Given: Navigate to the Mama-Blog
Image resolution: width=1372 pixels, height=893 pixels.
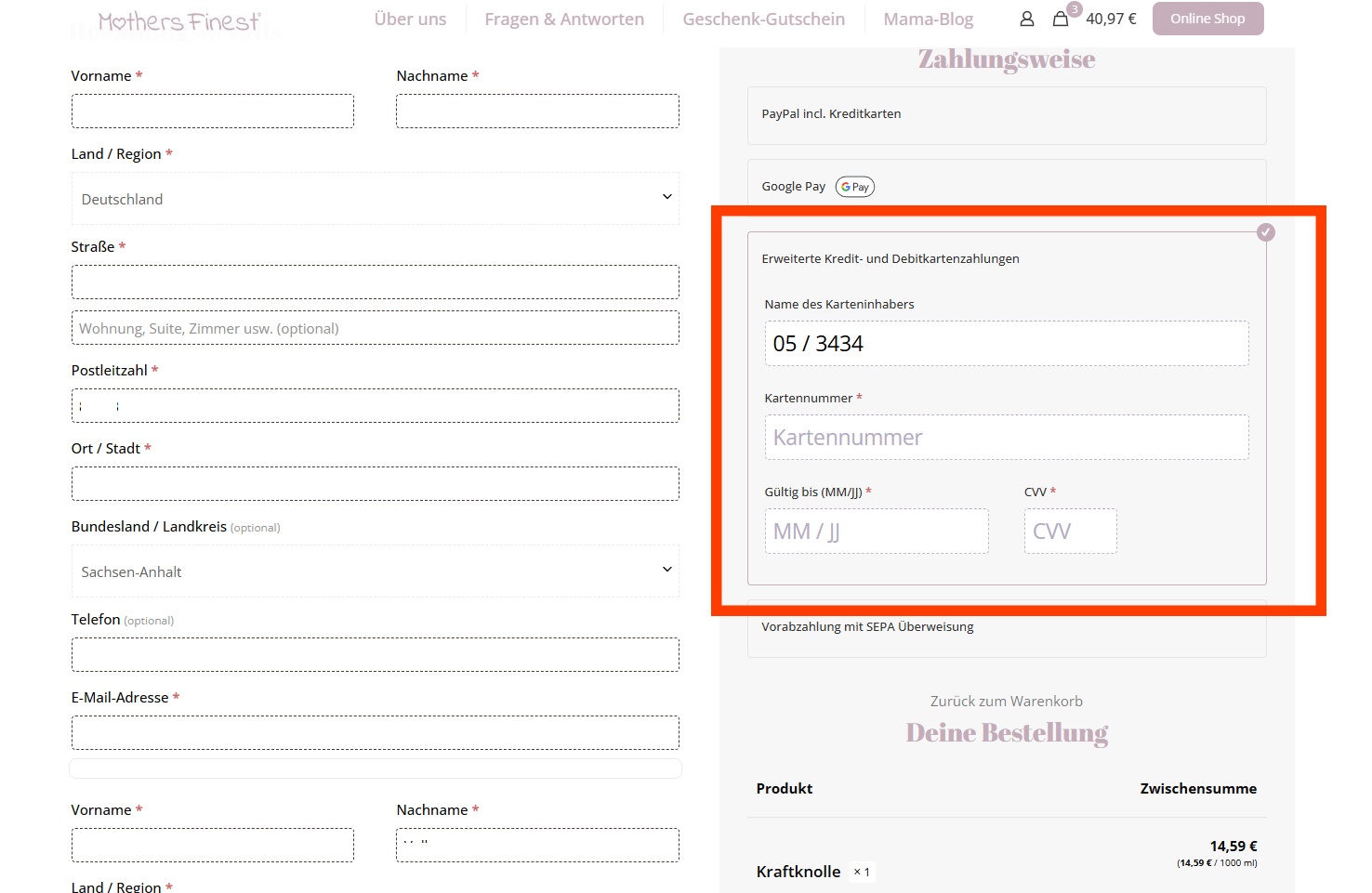Looking at the screenshot, I should click(928, 20).
